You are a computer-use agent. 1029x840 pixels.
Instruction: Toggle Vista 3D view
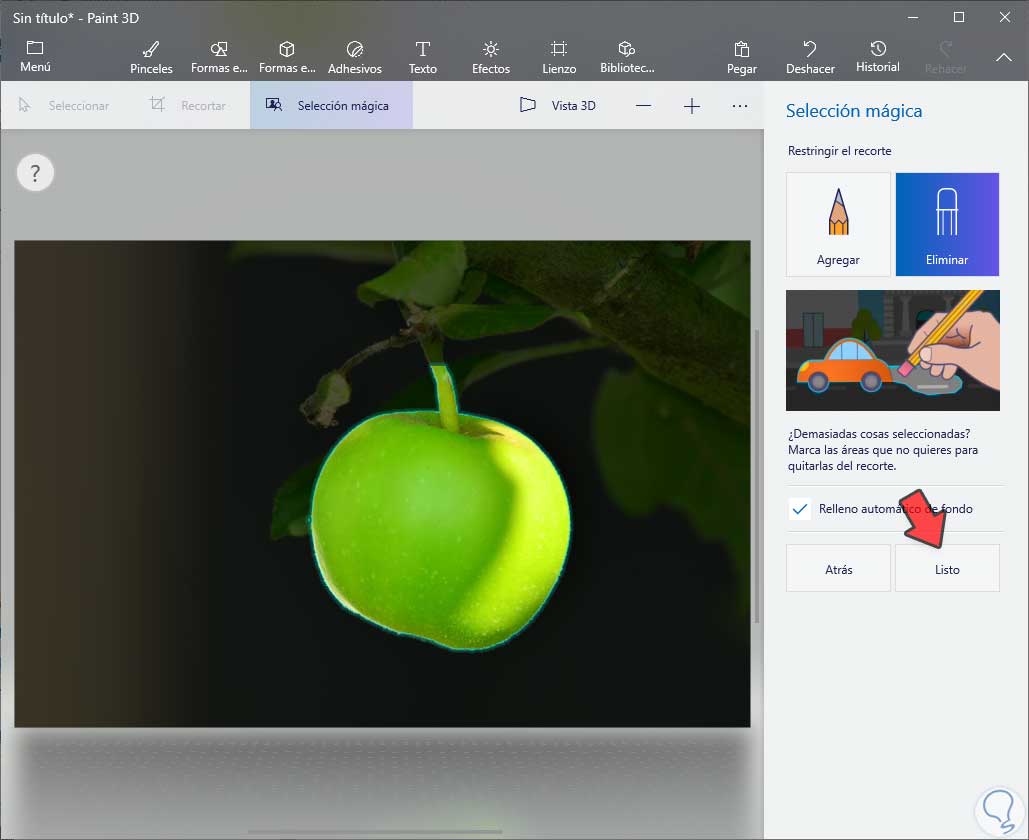point(558,105)
